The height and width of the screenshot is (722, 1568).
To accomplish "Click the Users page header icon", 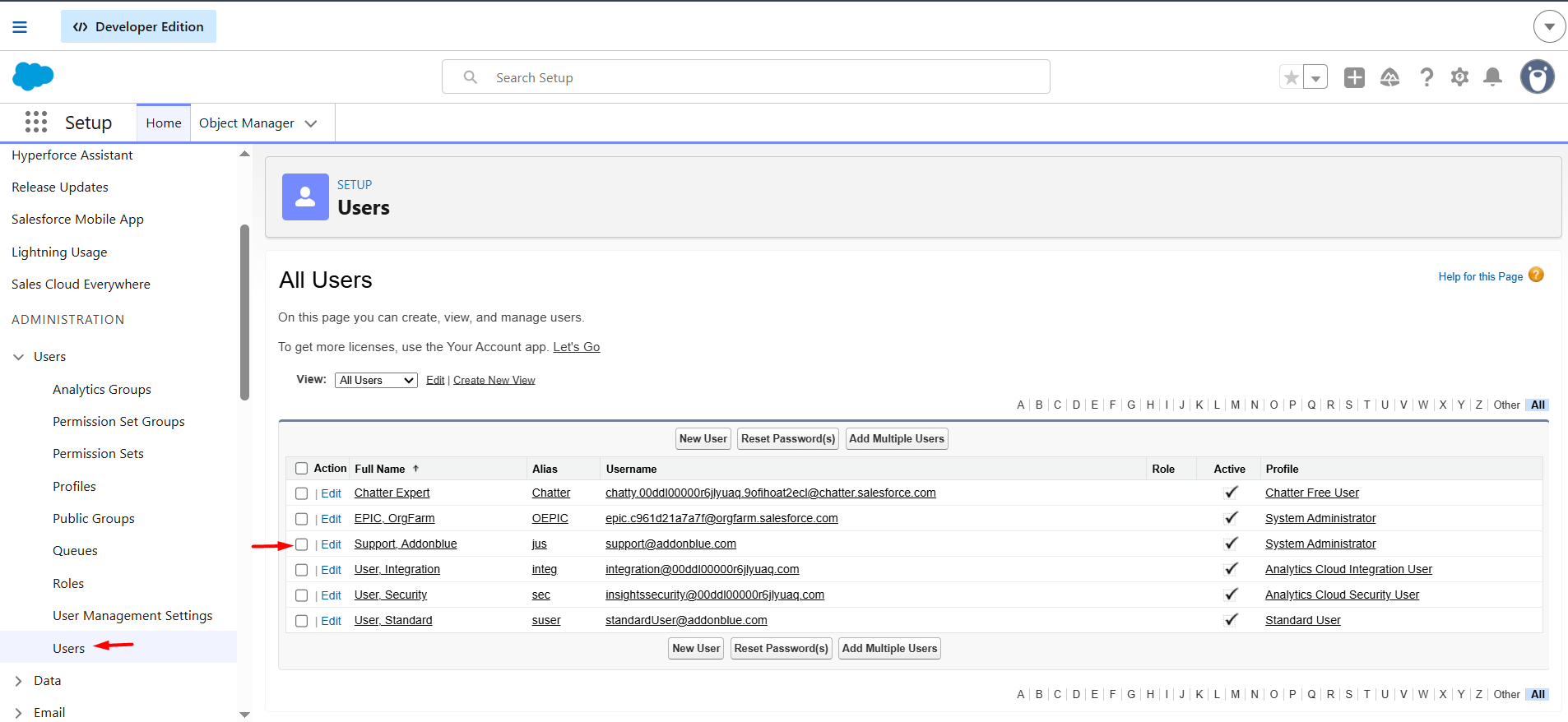I will click(305, 197).
